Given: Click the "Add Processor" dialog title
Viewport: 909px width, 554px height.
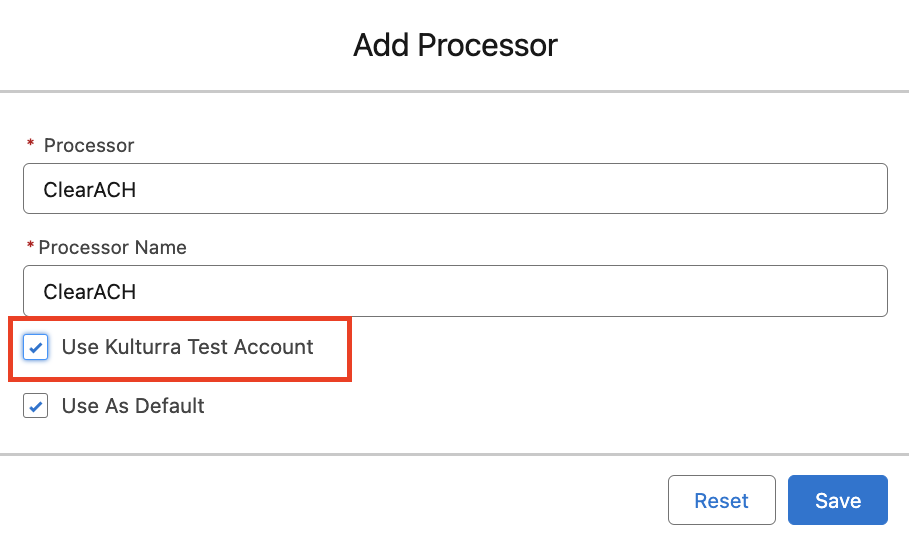Looking at the screenshot, I should 455,45.
